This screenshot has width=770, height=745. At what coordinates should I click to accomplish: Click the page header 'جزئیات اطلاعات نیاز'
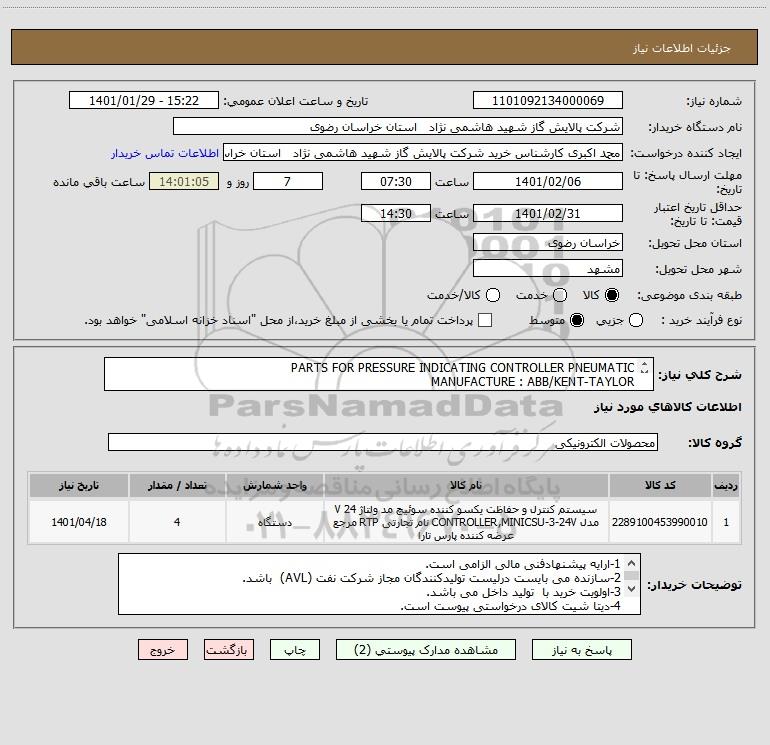pyautogui.click(x=681, y=48)
